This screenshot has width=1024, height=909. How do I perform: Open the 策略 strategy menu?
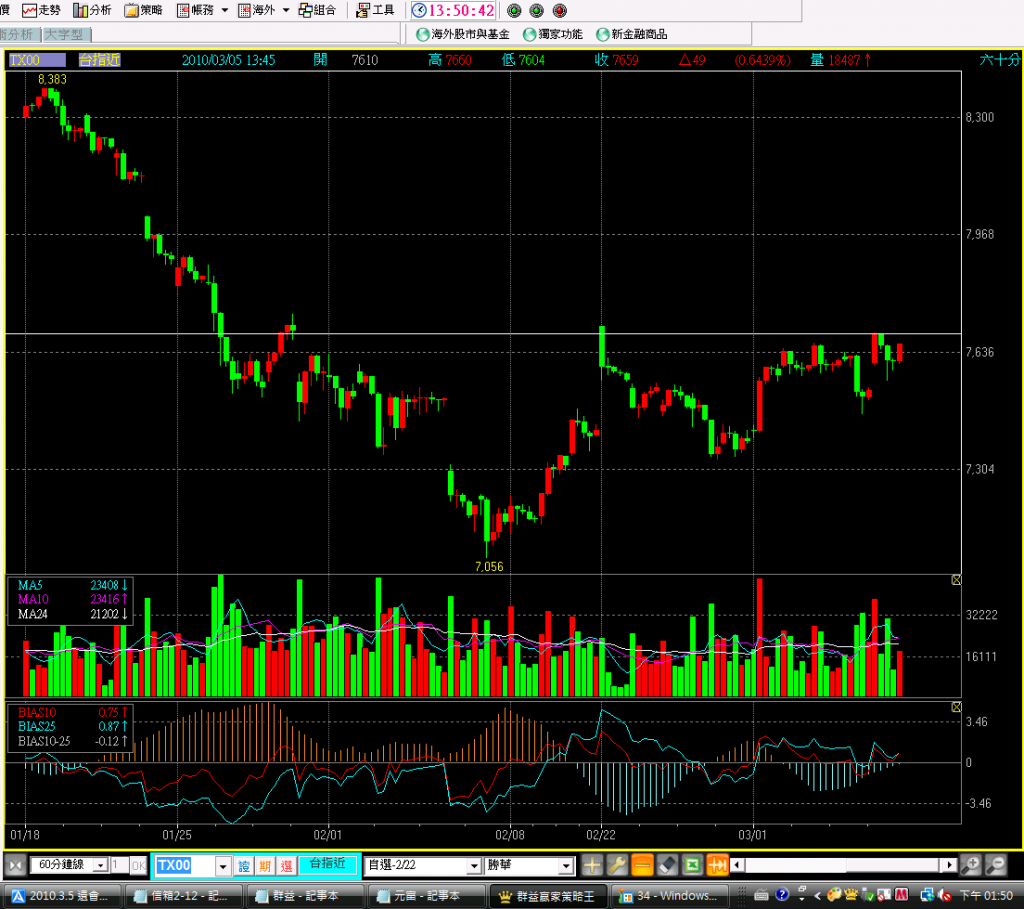point(143,10)
